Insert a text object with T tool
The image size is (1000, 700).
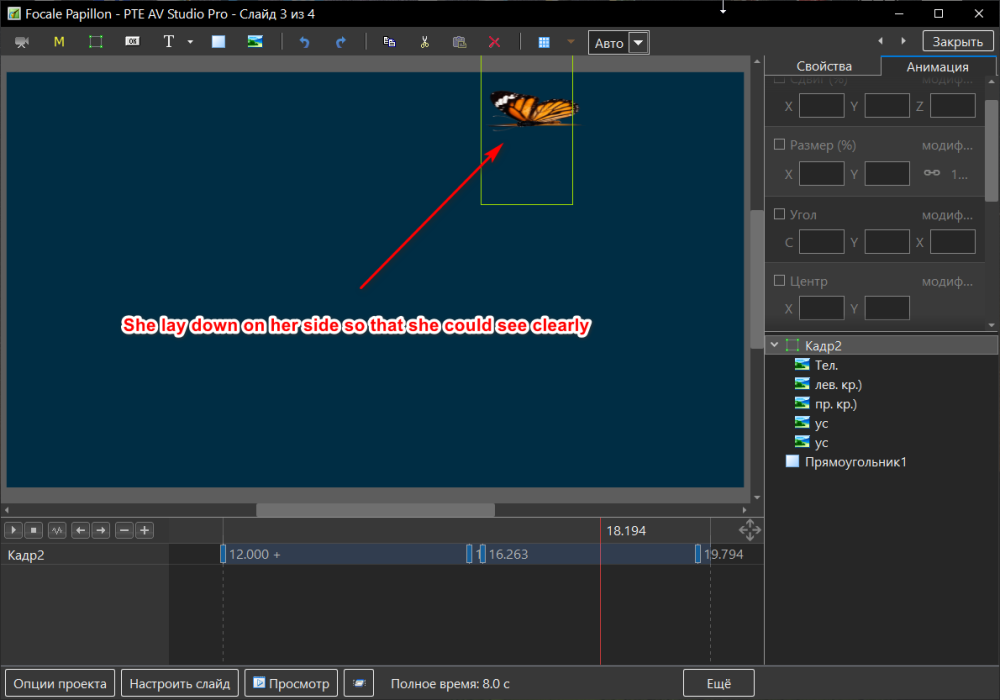168,42
